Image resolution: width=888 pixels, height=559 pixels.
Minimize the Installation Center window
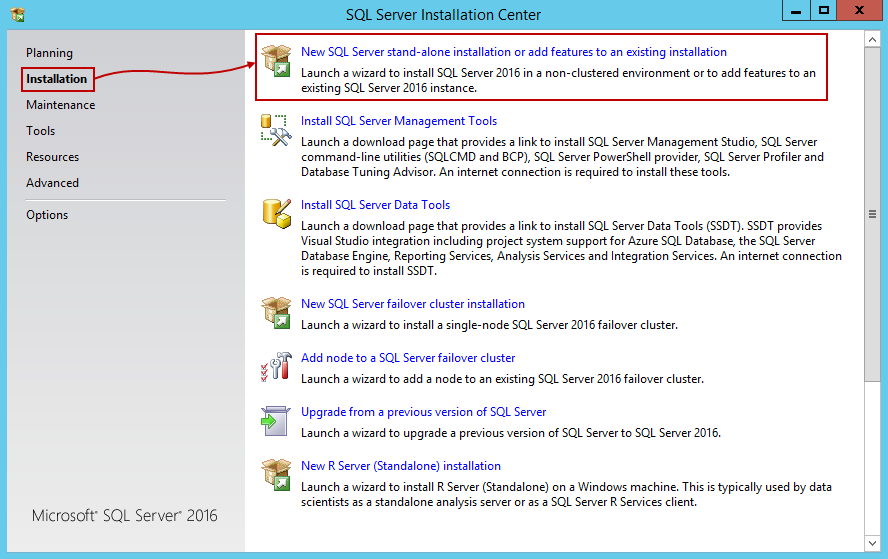click(796, 11)
